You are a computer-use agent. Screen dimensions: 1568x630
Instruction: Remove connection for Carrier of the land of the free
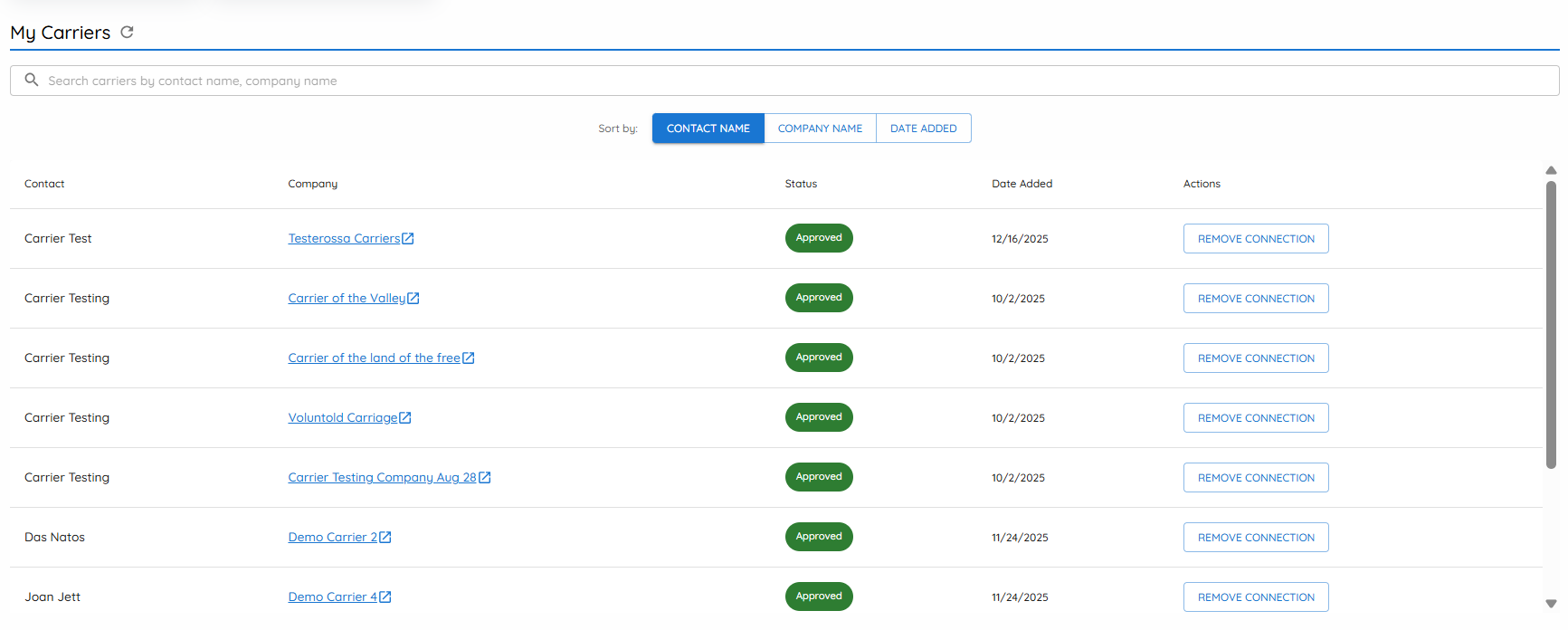click(1256, 358)
